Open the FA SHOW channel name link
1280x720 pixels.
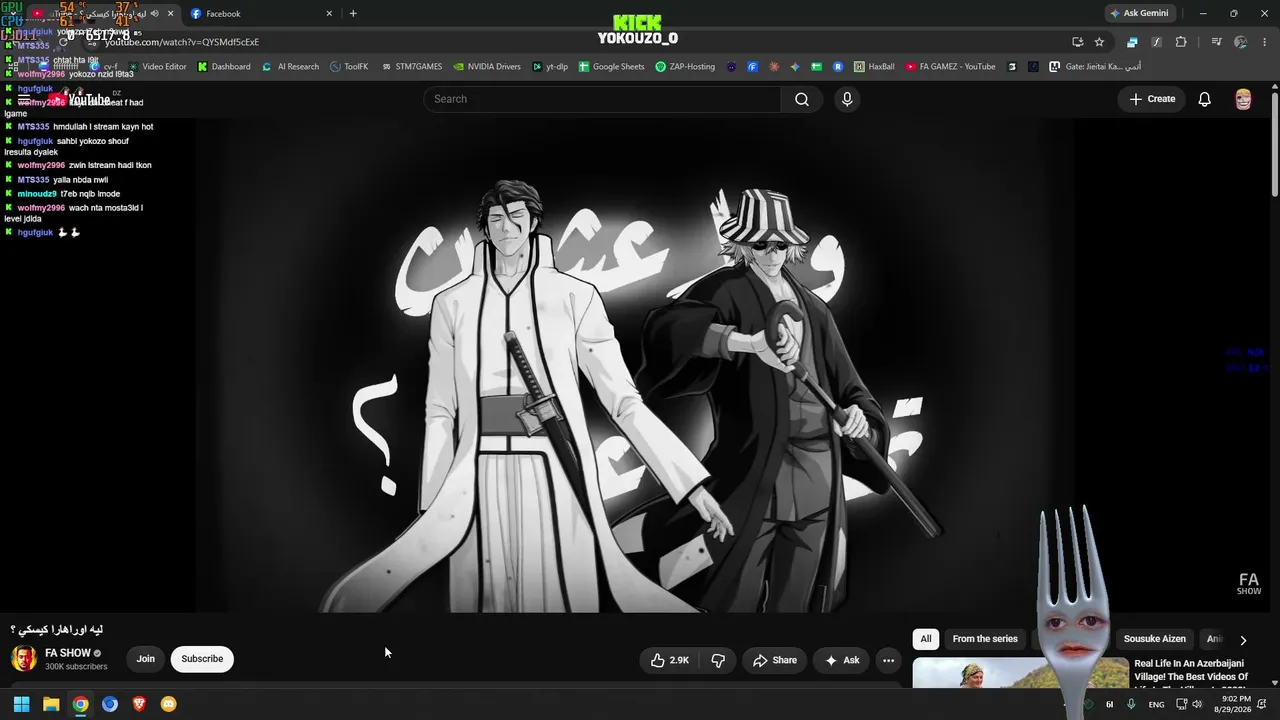(68, 653)
